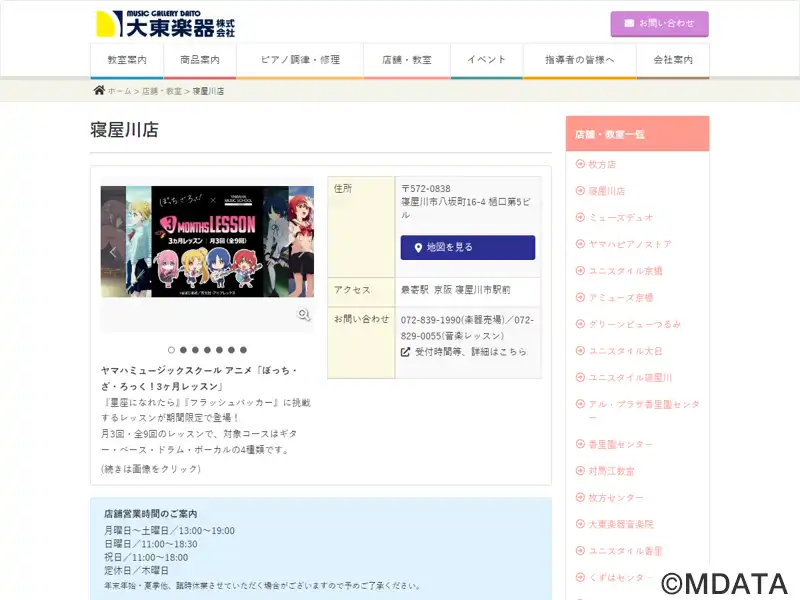
Task: Click arrow icon beside 香里園センター
Action: pyautogui.click(x=580, y=443)
